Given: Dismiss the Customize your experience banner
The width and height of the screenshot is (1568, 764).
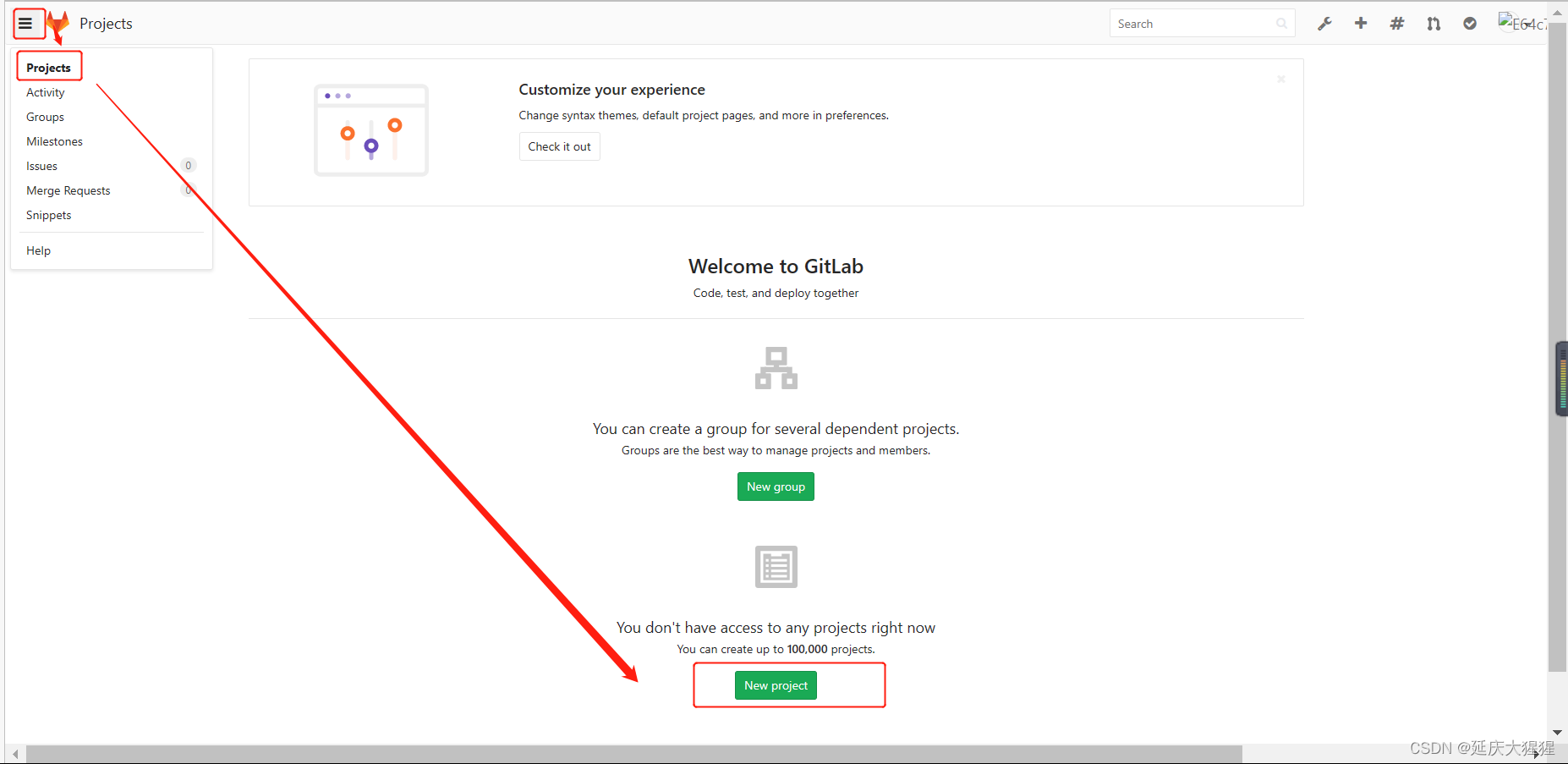Looking at the screenshot, I should click(x=1281, y=79).
